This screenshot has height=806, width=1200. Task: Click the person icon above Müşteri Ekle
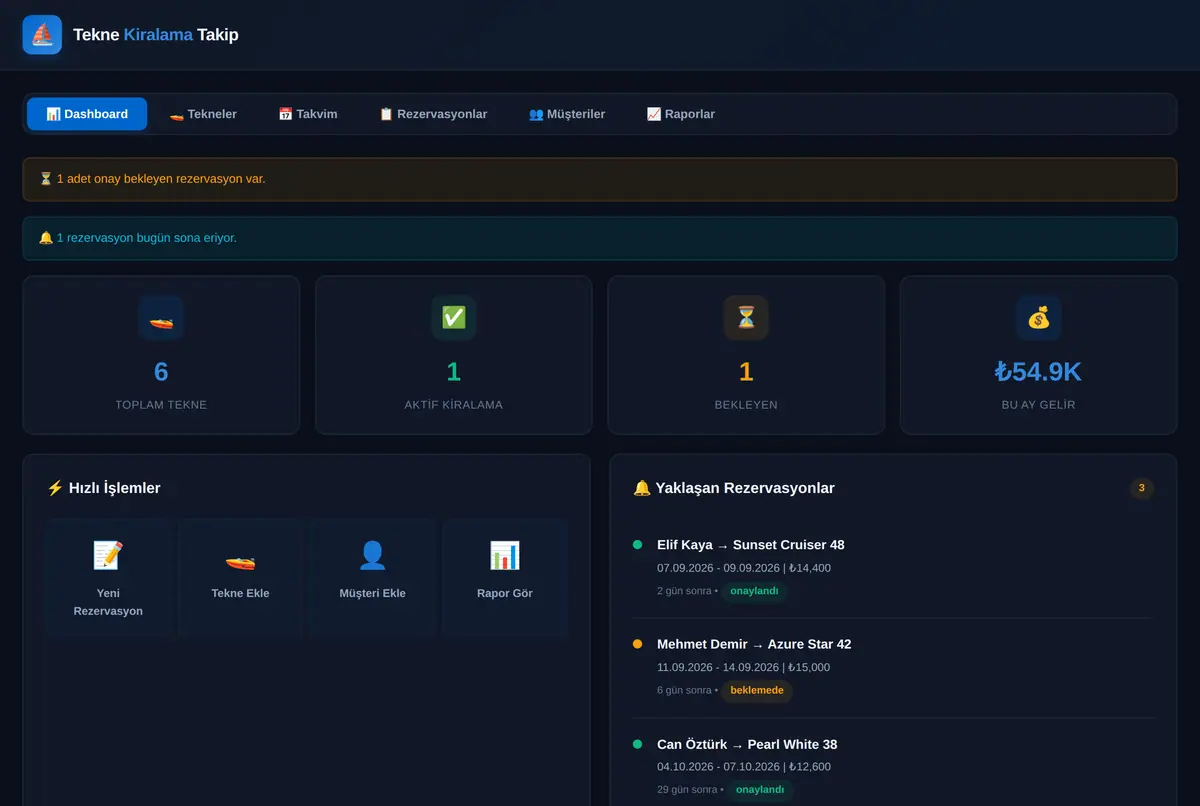pyautogui.click(x=373, y=555)
